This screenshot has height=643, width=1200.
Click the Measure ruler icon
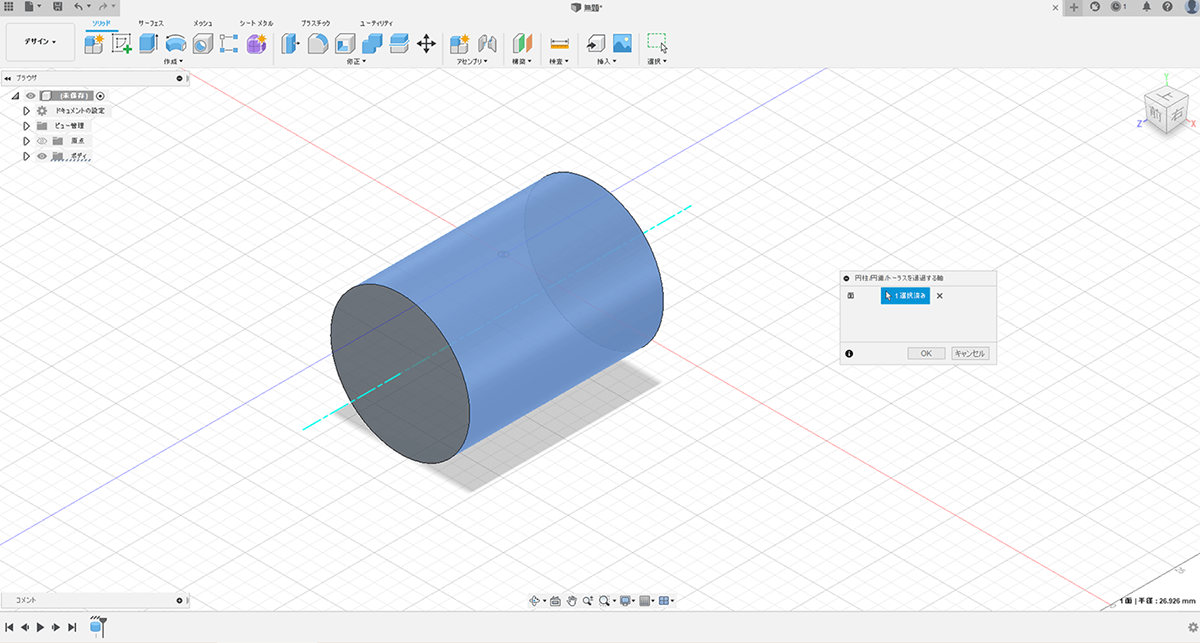559,43
